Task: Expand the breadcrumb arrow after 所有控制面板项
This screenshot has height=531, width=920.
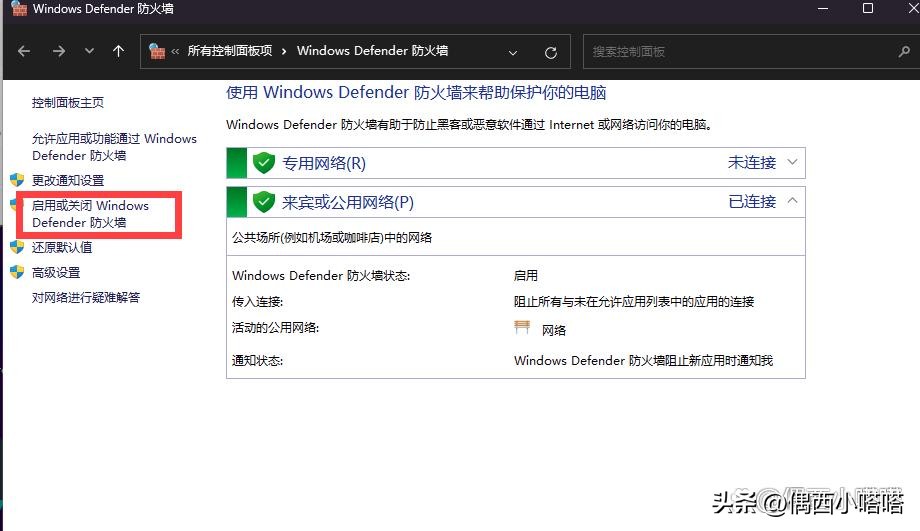Action: (x=284, y=52)
